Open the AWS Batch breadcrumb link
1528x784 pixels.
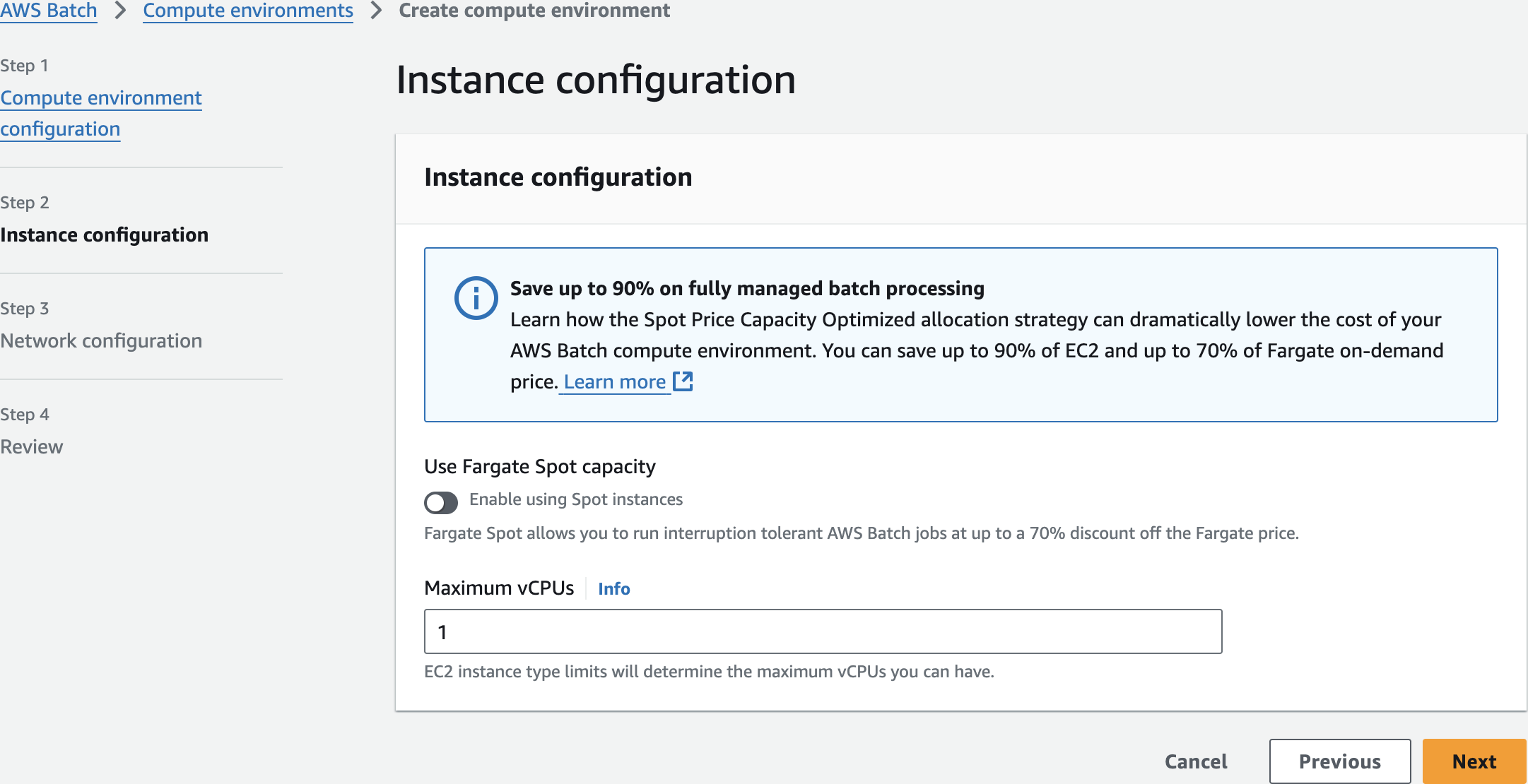coord(49,11)
